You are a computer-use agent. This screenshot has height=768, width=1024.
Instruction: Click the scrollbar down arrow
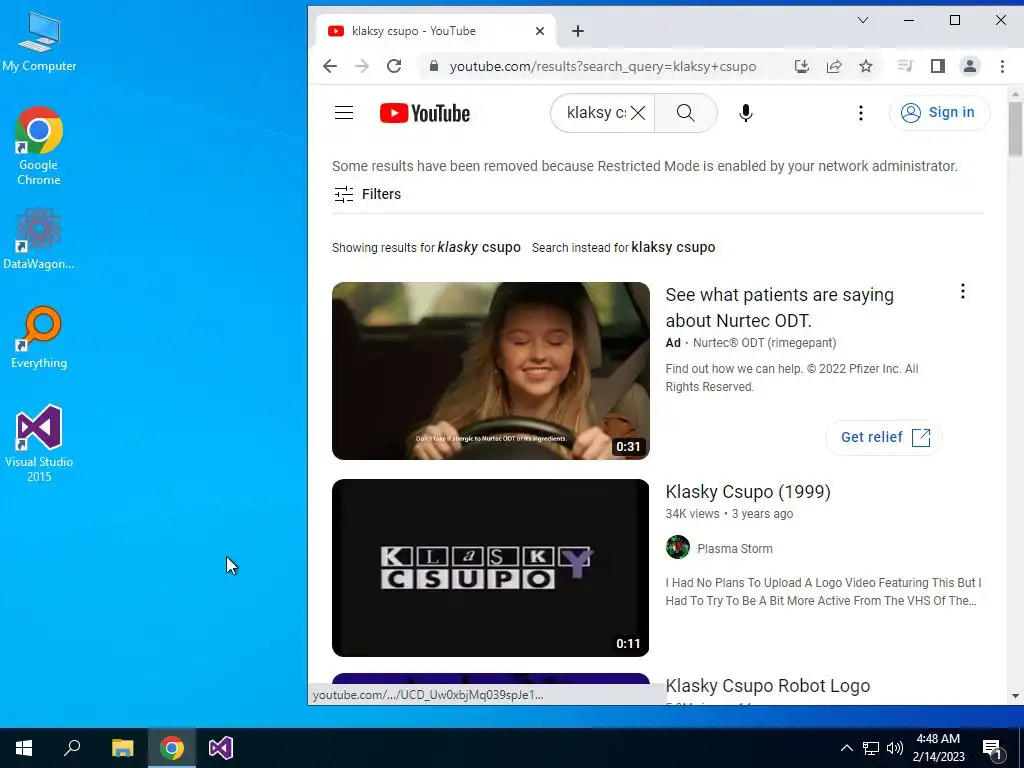[x=1015, y=696]
